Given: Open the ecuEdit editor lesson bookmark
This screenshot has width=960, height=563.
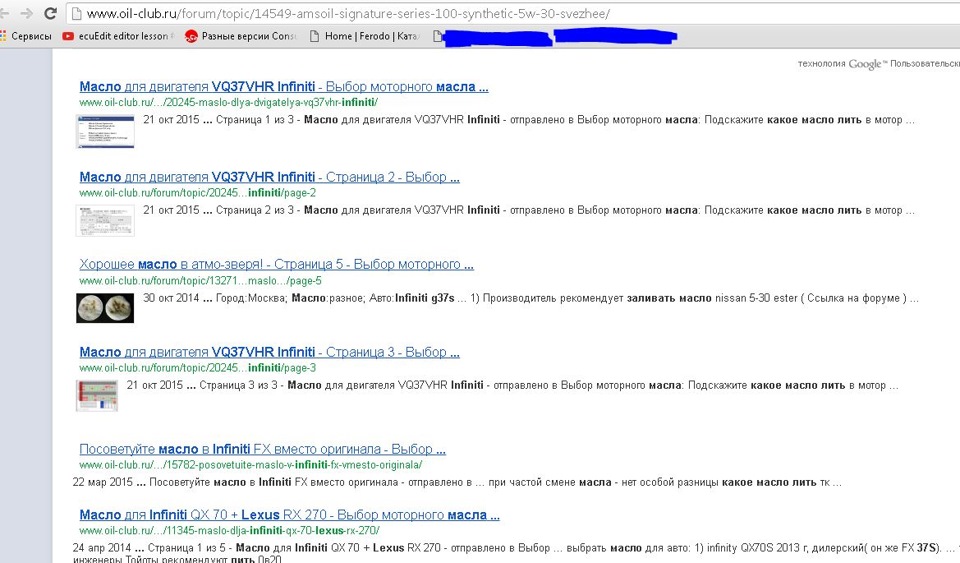Looking at the screenshot, I should click(118, 36).
